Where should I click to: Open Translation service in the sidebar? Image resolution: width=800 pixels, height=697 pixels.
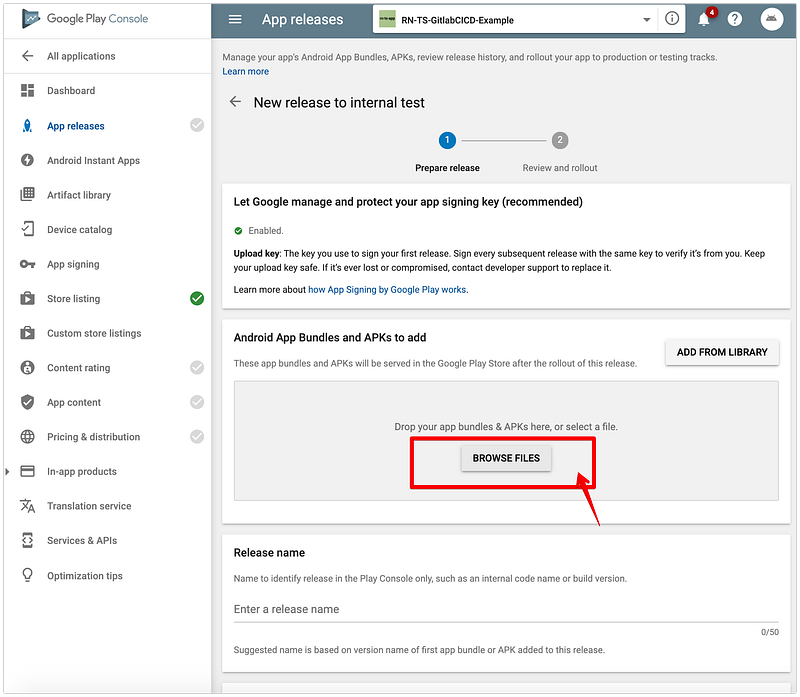[89, 506]
